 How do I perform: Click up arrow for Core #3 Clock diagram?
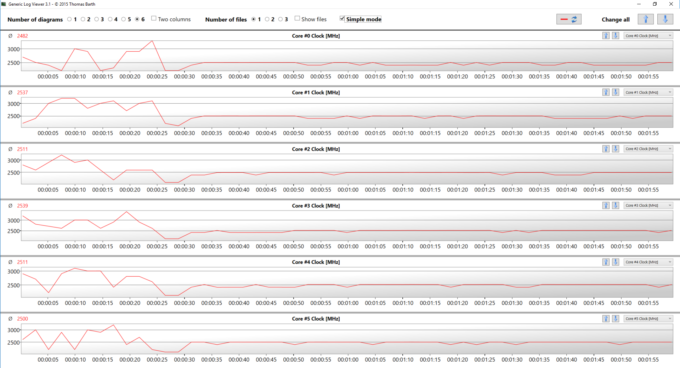(606, 205)
